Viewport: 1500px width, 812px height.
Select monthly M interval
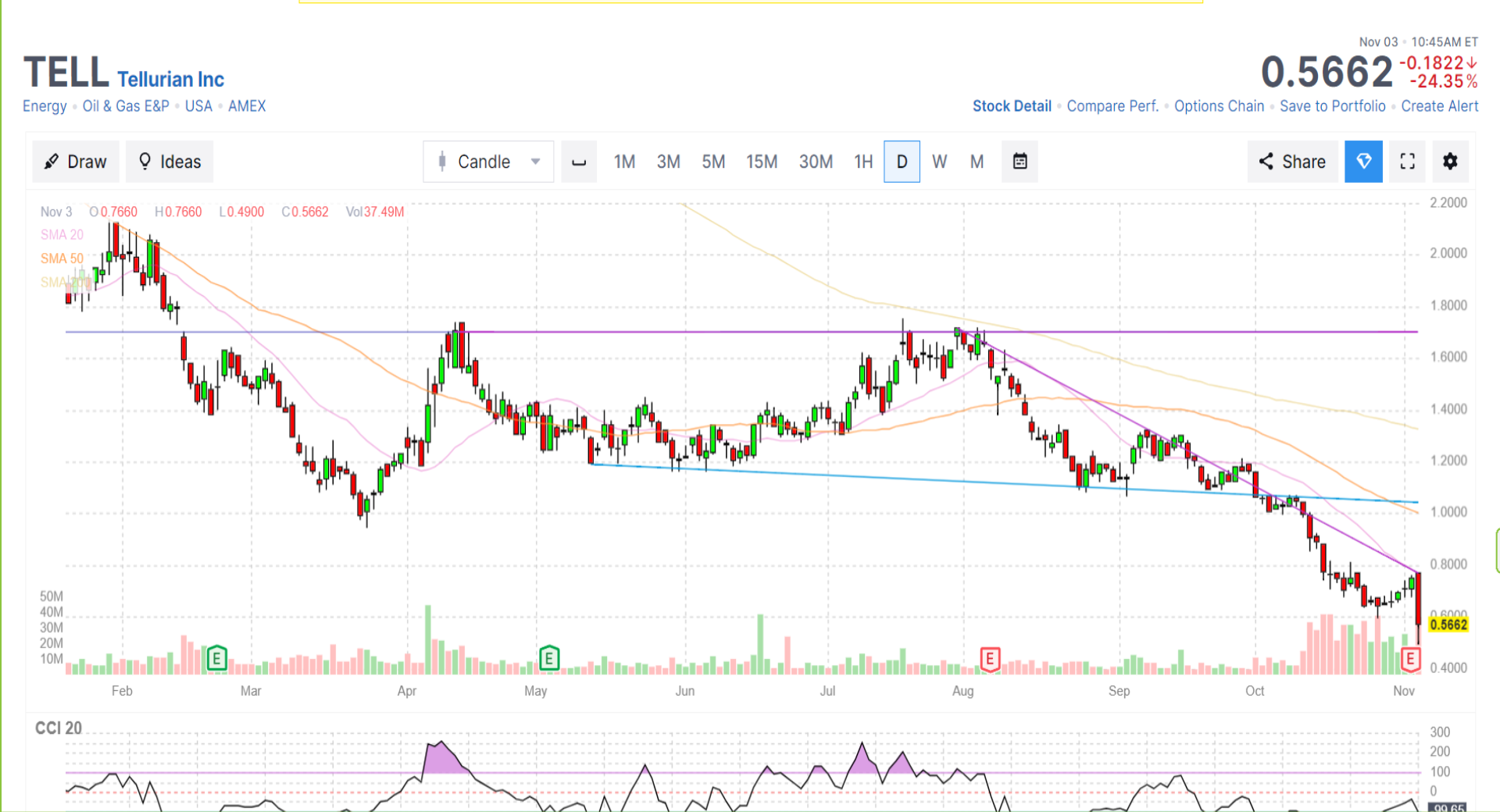(977, 162)
